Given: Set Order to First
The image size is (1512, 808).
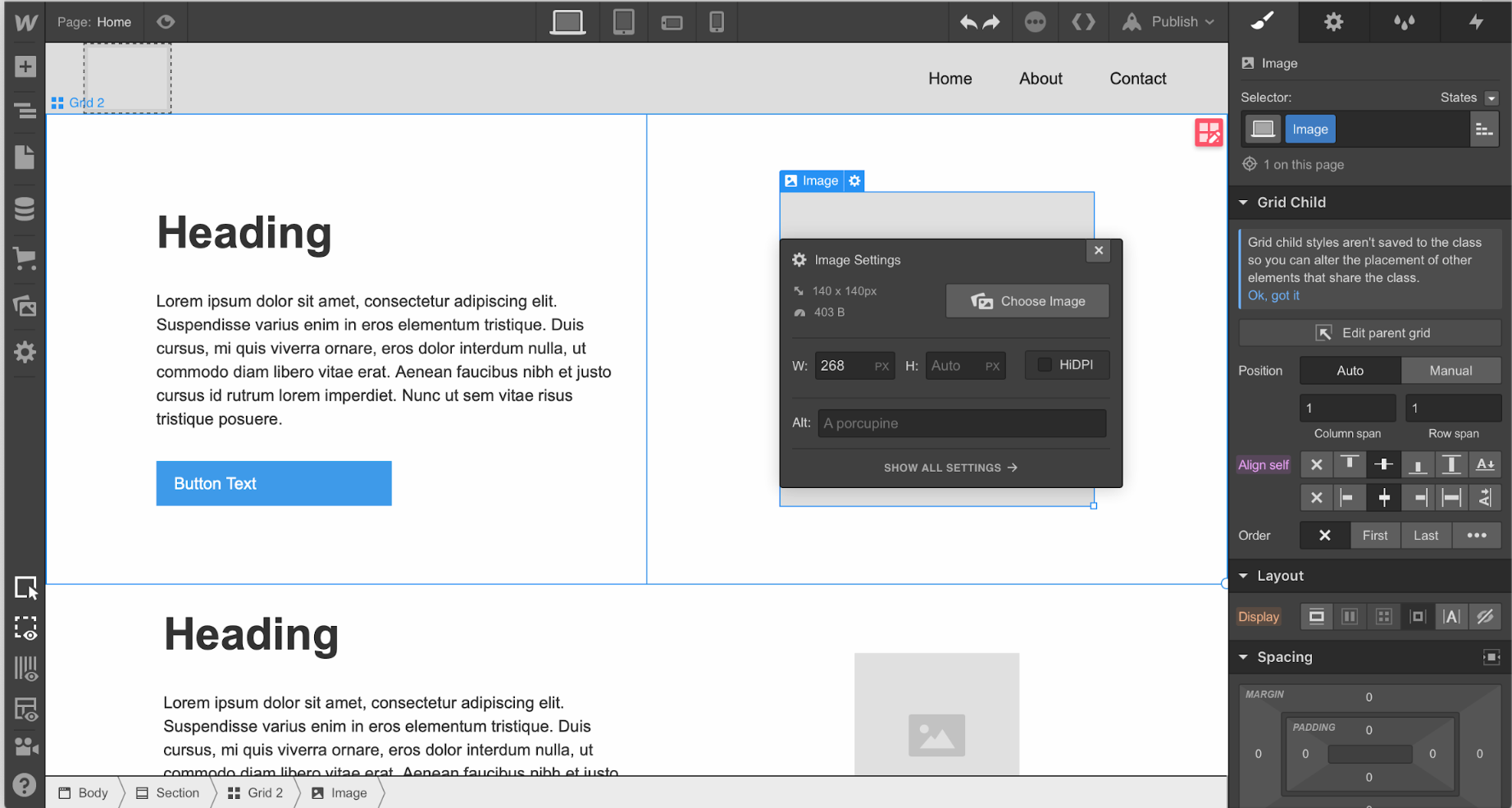Looking at the screenshot, I should (1375, 536).
